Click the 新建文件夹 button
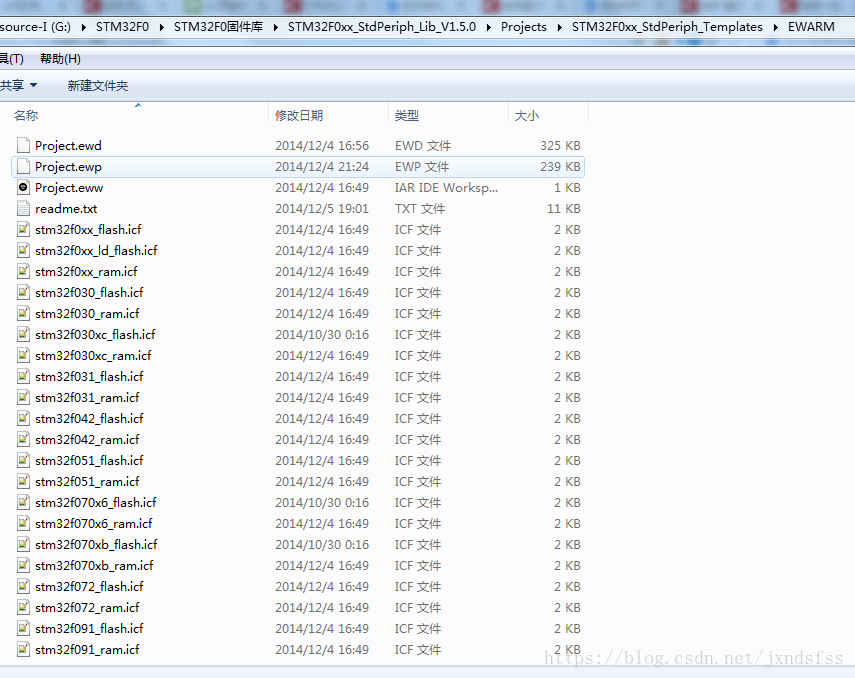 pos(98,86)
